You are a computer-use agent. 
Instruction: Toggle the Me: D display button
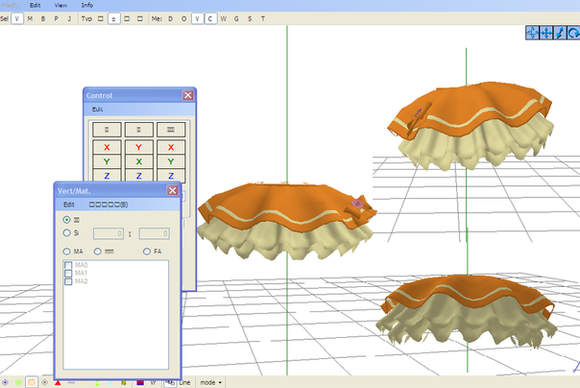click(171, 18)
